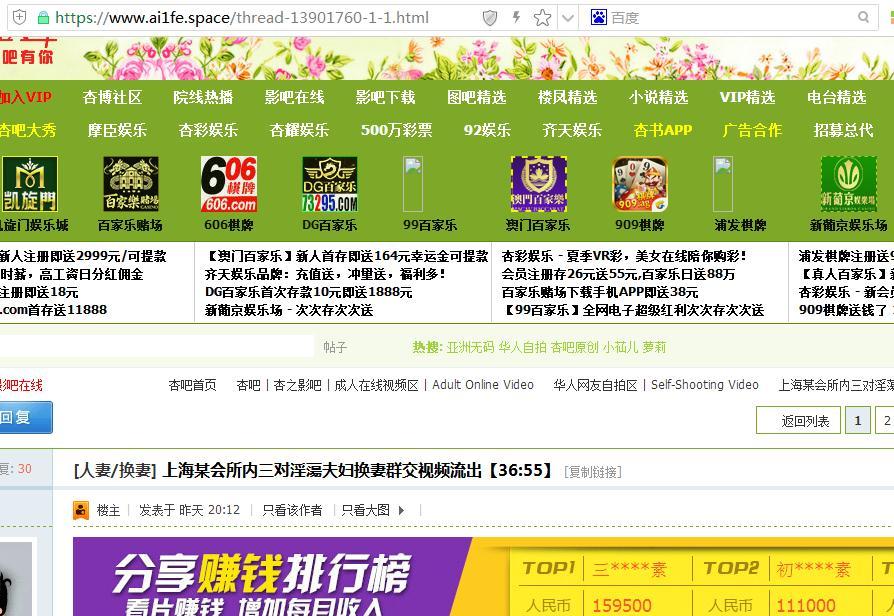
Task: Click the green padlock security icon
Action: point(43,18)
